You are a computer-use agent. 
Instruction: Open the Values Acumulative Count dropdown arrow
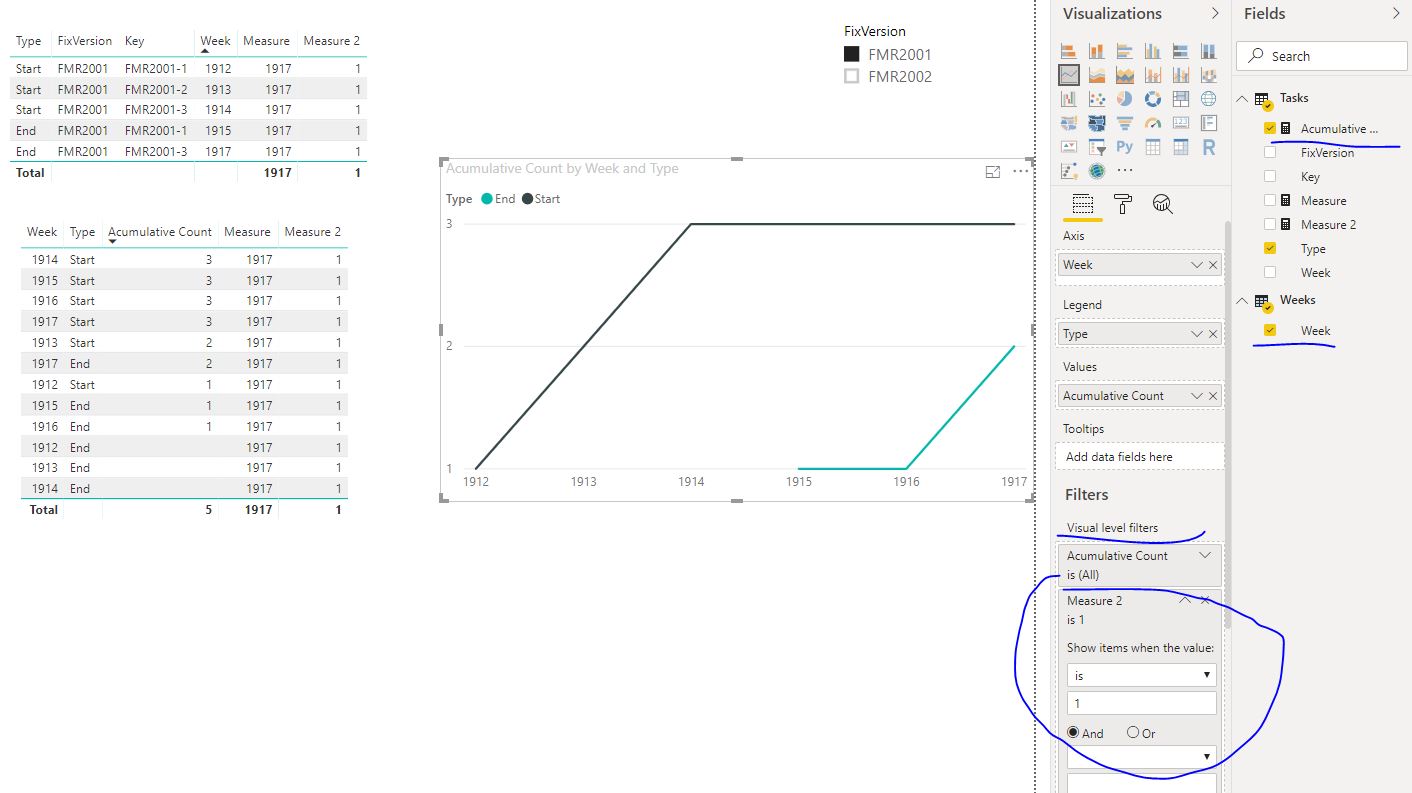point(1197,396)
